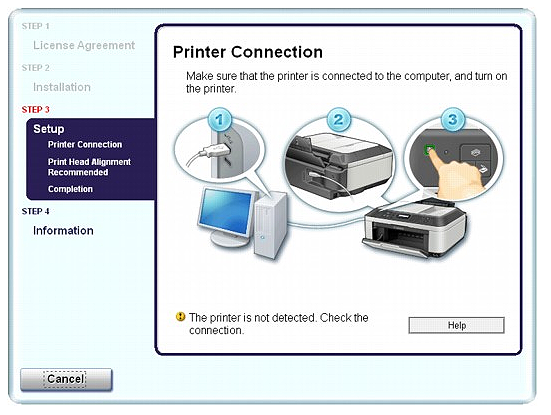Select Completion in the Setup list

click(70, 189)
